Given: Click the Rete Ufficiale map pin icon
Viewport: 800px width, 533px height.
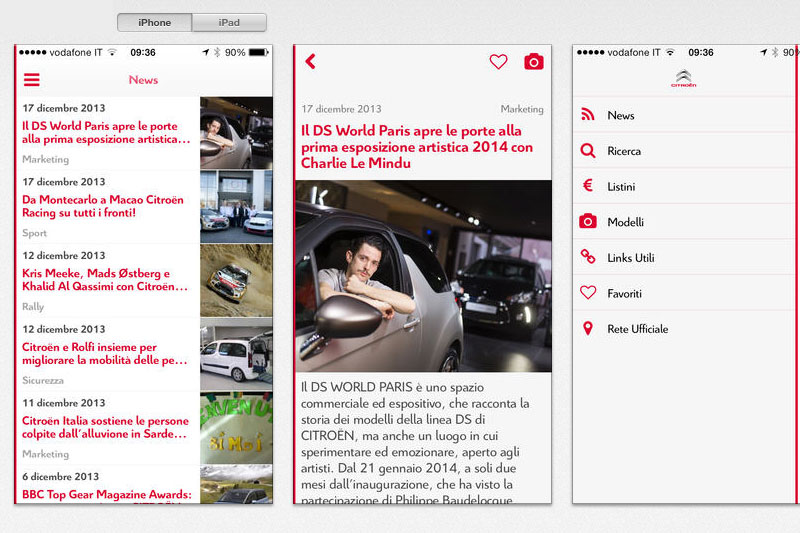Looking at the screenshot, I should 588,329.
